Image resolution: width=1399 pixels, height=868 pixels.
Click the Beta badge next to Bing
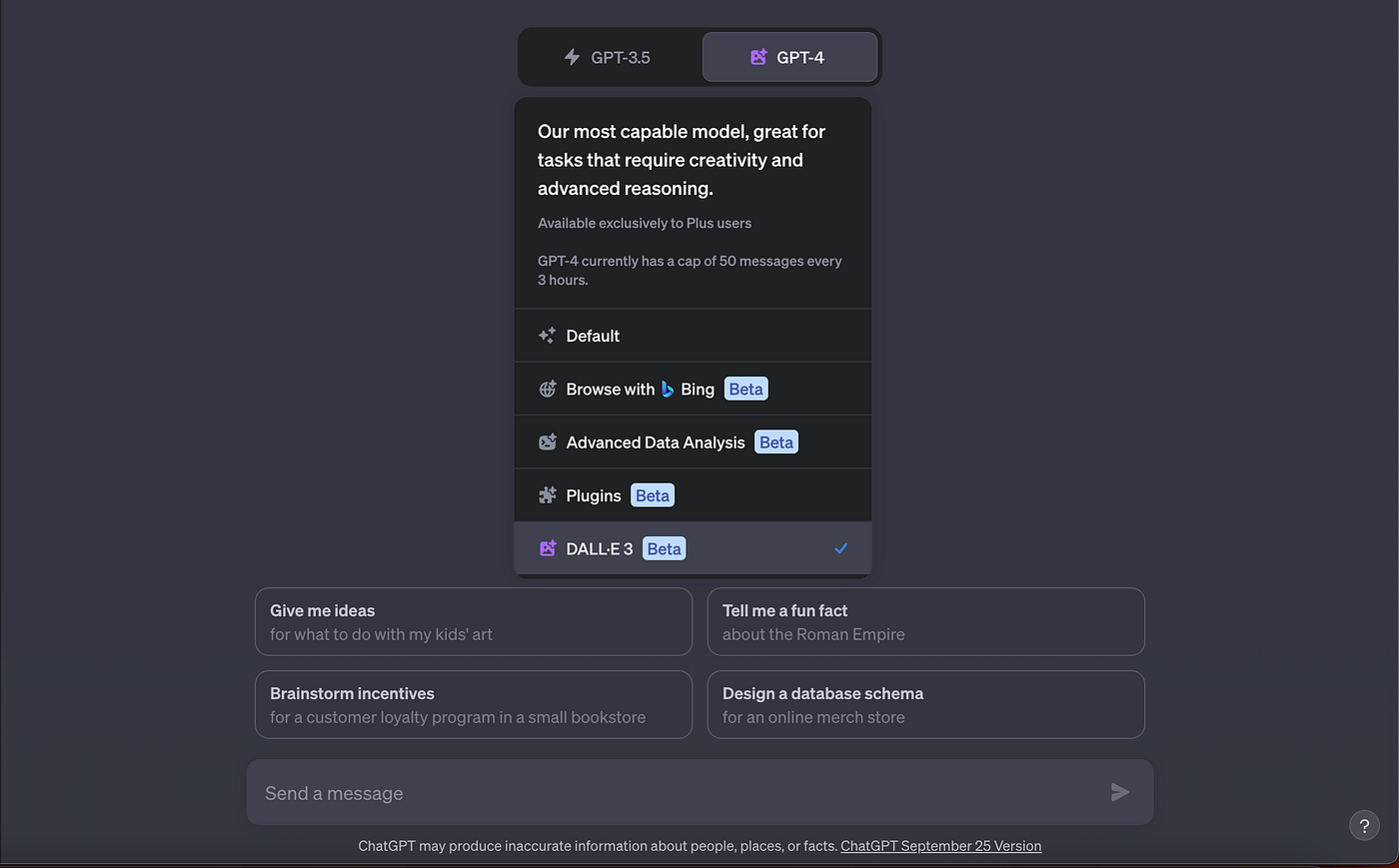745,390
